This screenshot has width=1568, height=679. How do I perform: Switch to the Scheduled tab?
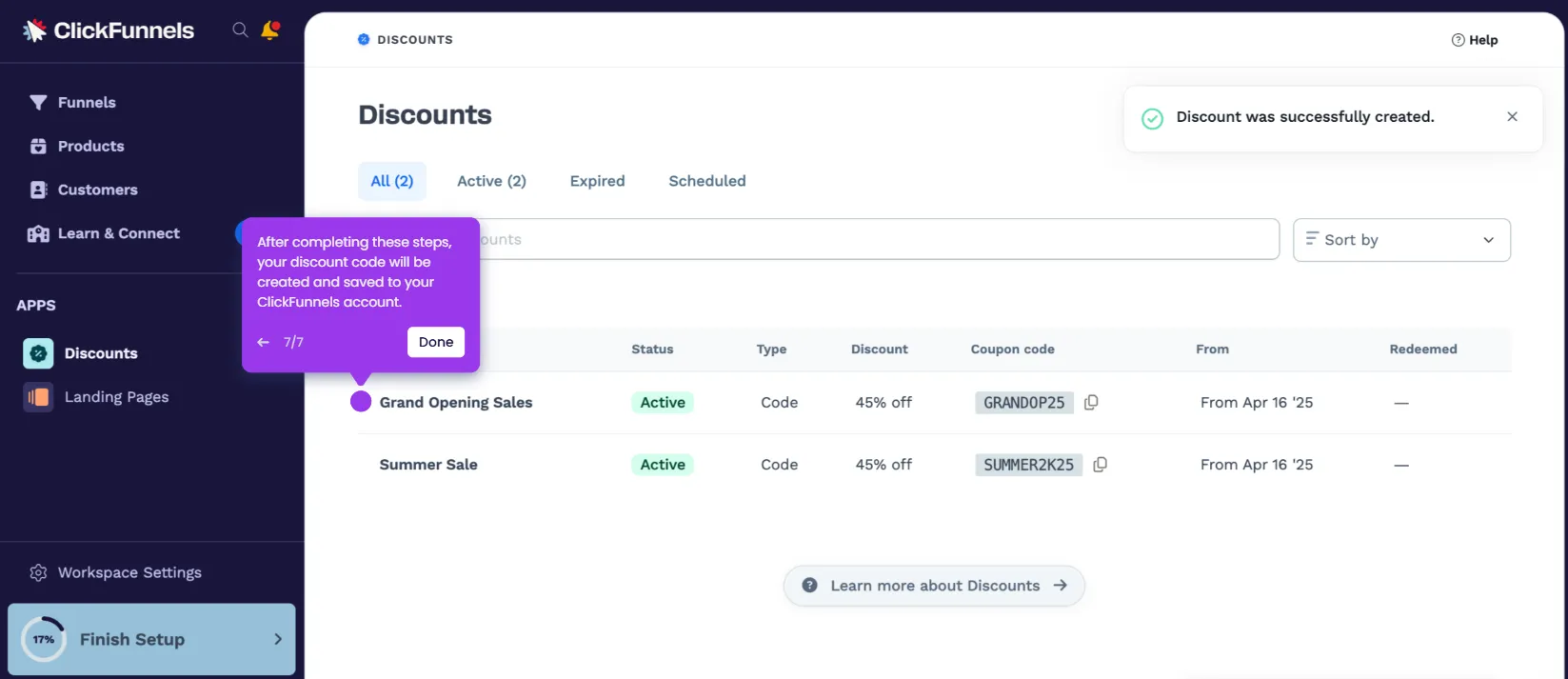coord(707,181)
